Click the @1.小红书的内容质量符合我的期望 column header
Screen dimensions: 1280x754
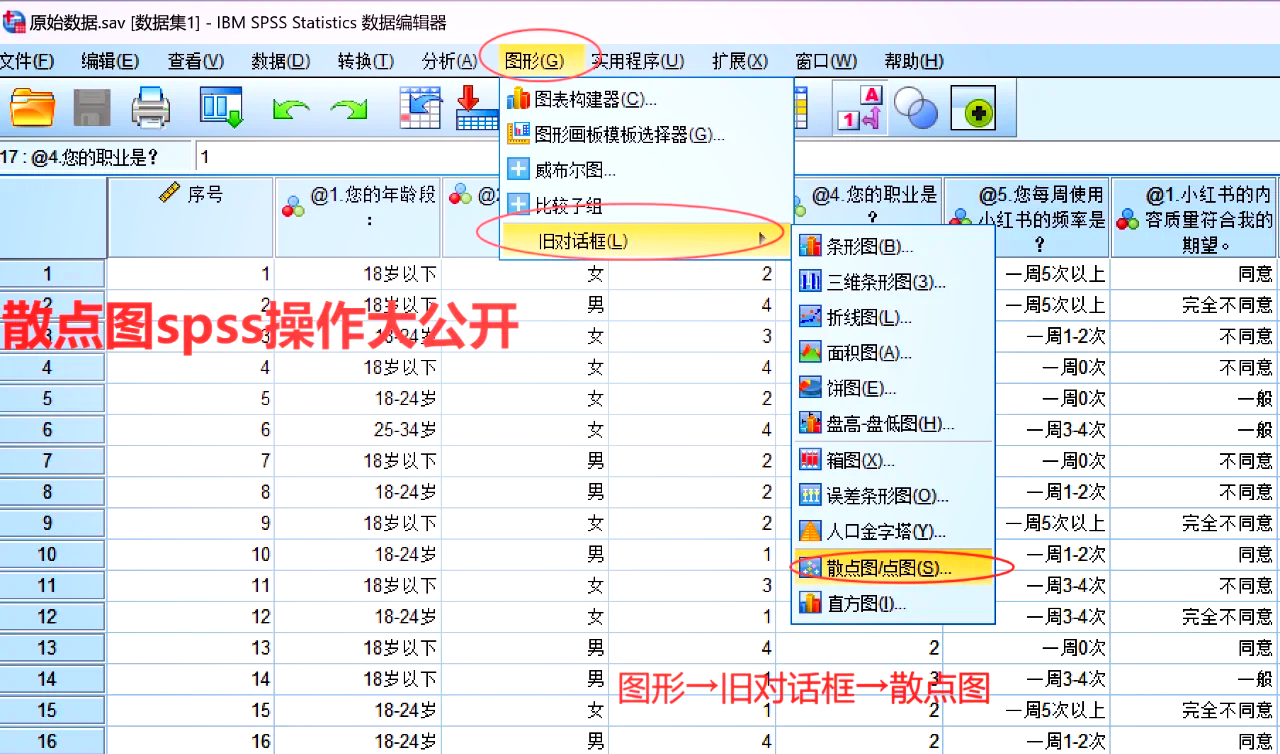[1195, 218]
